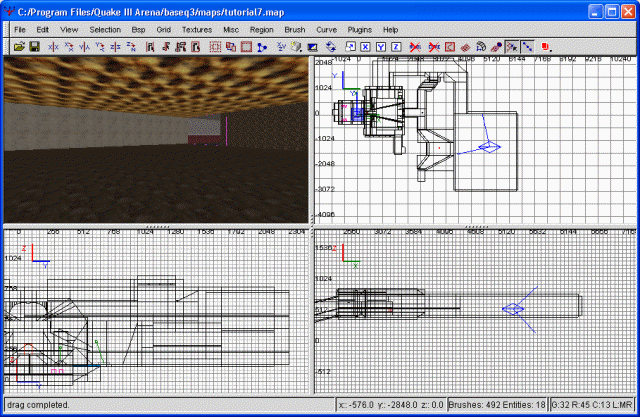Image resolution: width=640 pixels, height=417 pixels.
Task: Click the blue connected-nodes toolbar icon
Action: pyautogui.click(x=262, y=47)
